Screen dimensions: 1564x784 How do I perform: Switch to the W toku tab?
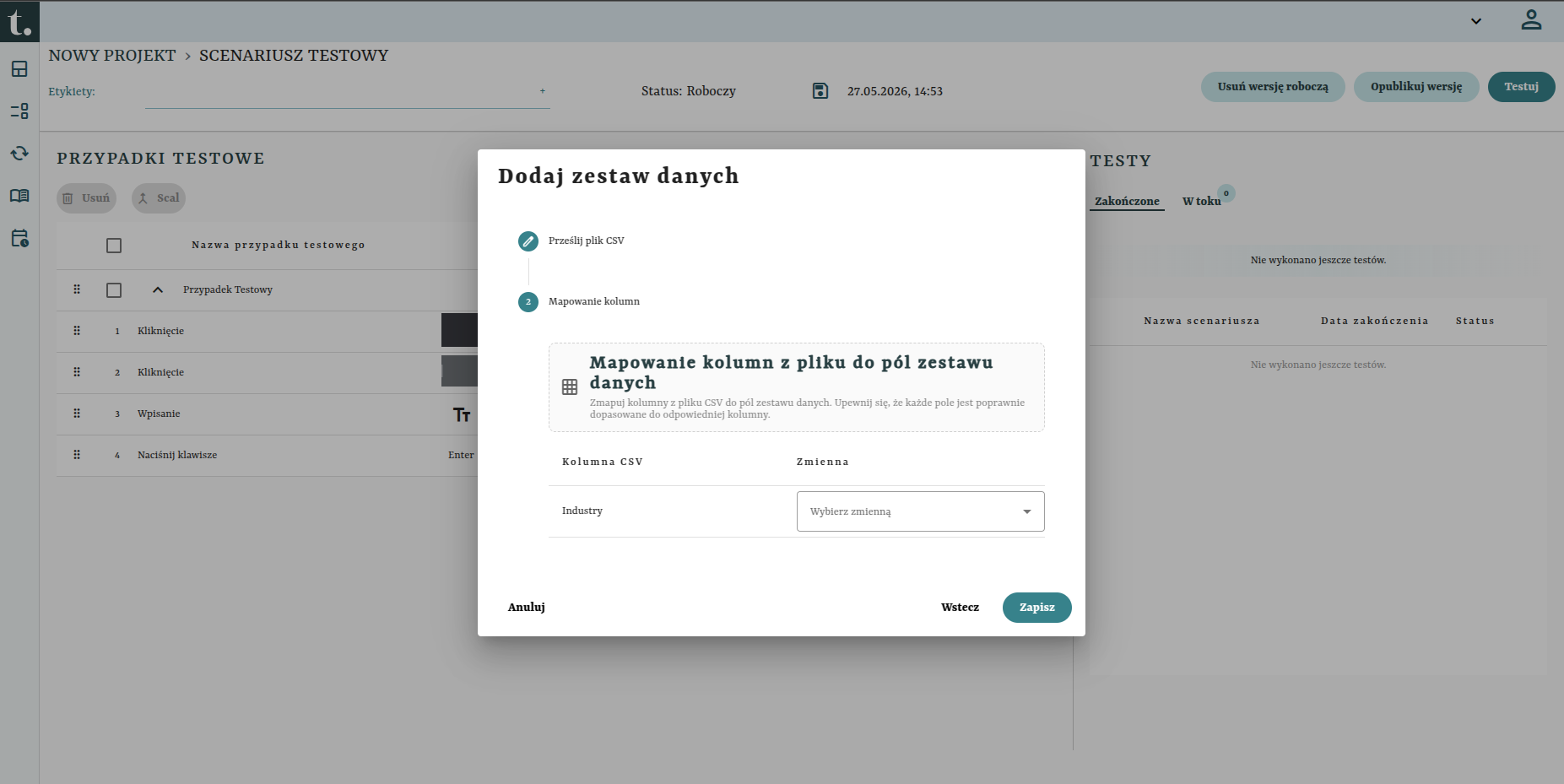[x=1201, y=201]
